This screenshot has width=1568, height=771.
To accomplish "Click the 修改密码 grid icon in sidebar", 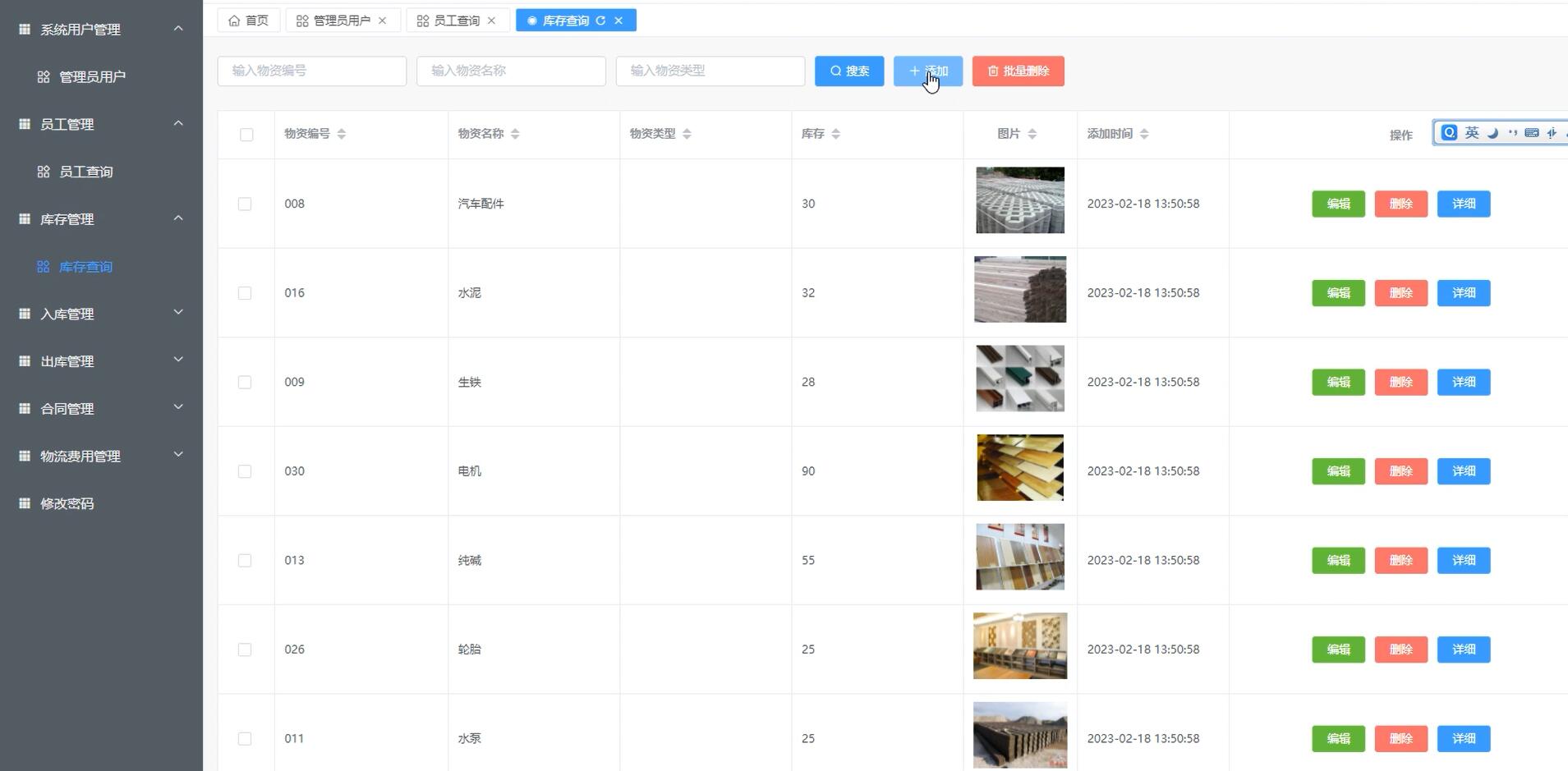I will pyautogui.click(x=25, y=503).
